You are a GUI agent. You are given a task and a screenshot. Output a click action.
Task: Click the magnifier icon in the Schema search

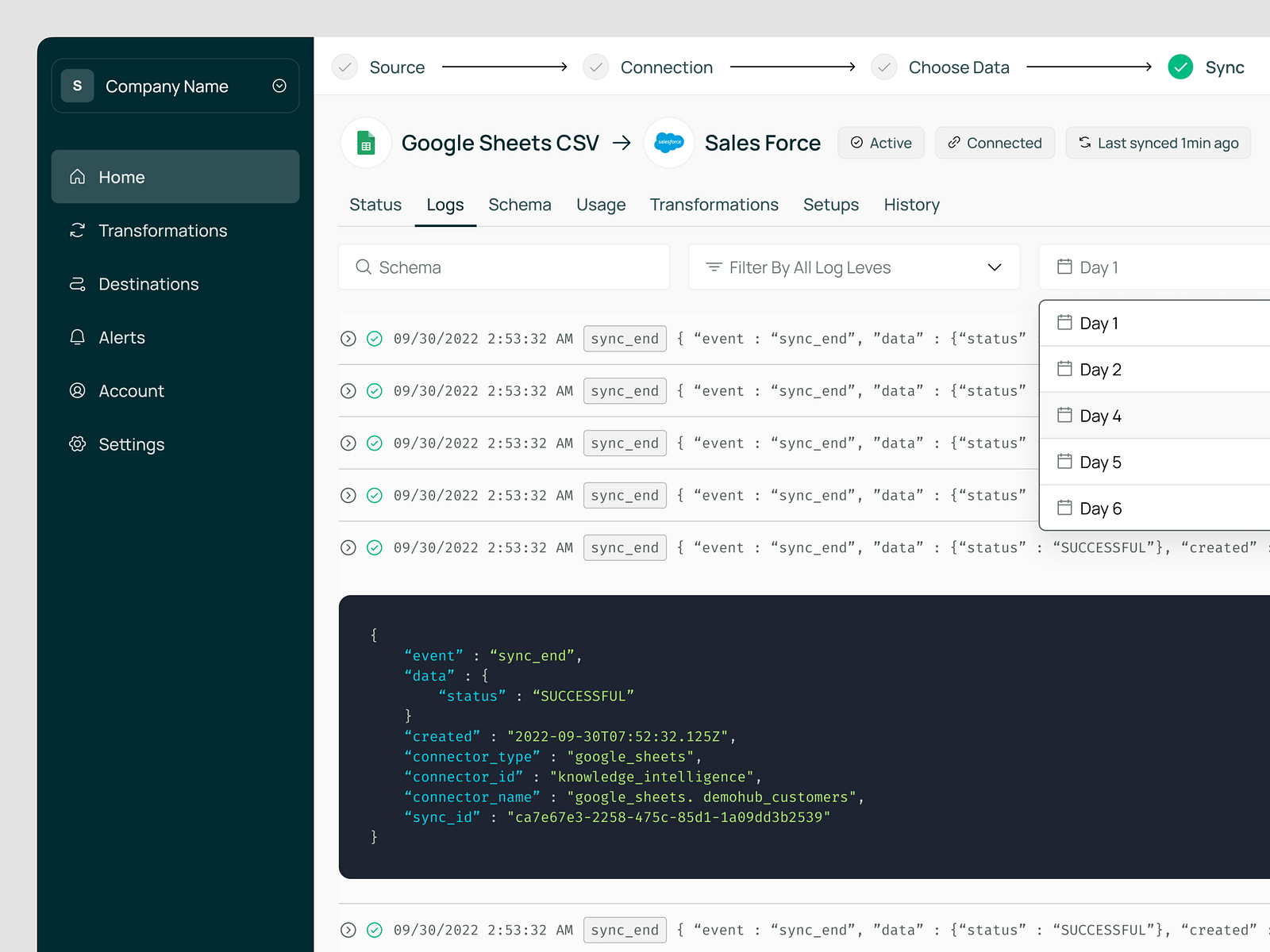click(364, 267)
